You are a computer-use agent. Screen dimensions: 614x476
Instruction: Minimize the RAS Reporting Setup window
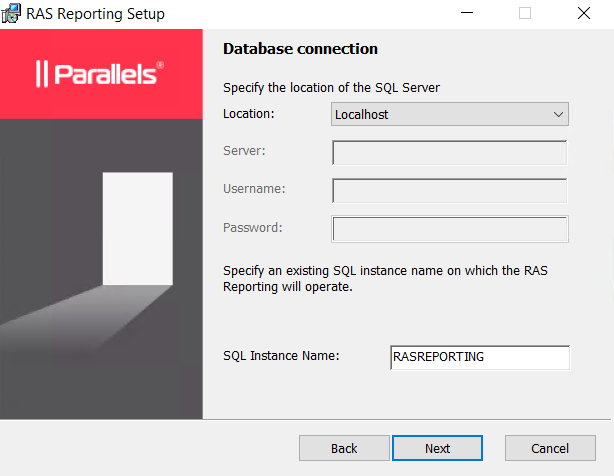click(x=465, y=14)
